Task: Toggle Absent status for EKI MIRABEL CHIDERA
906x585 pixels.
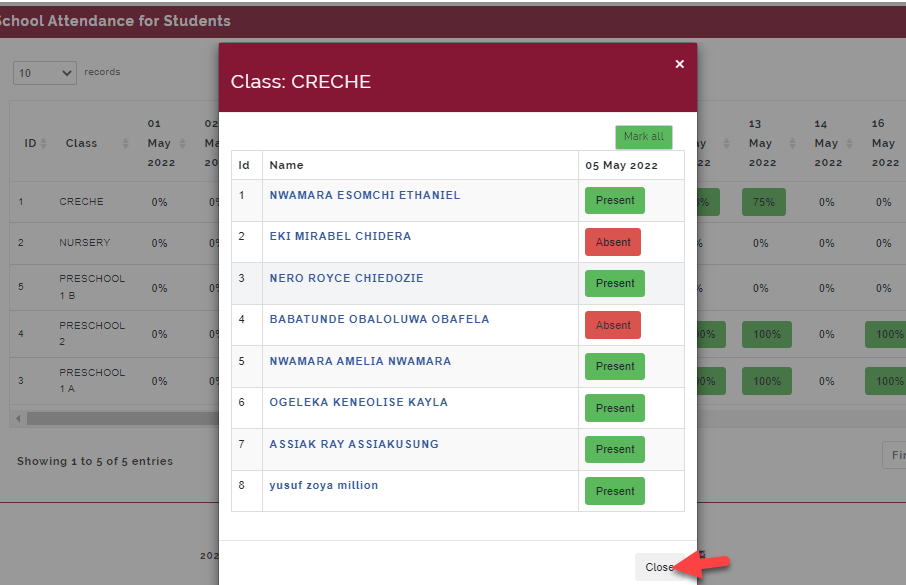Action: click(x=613, y=242)
